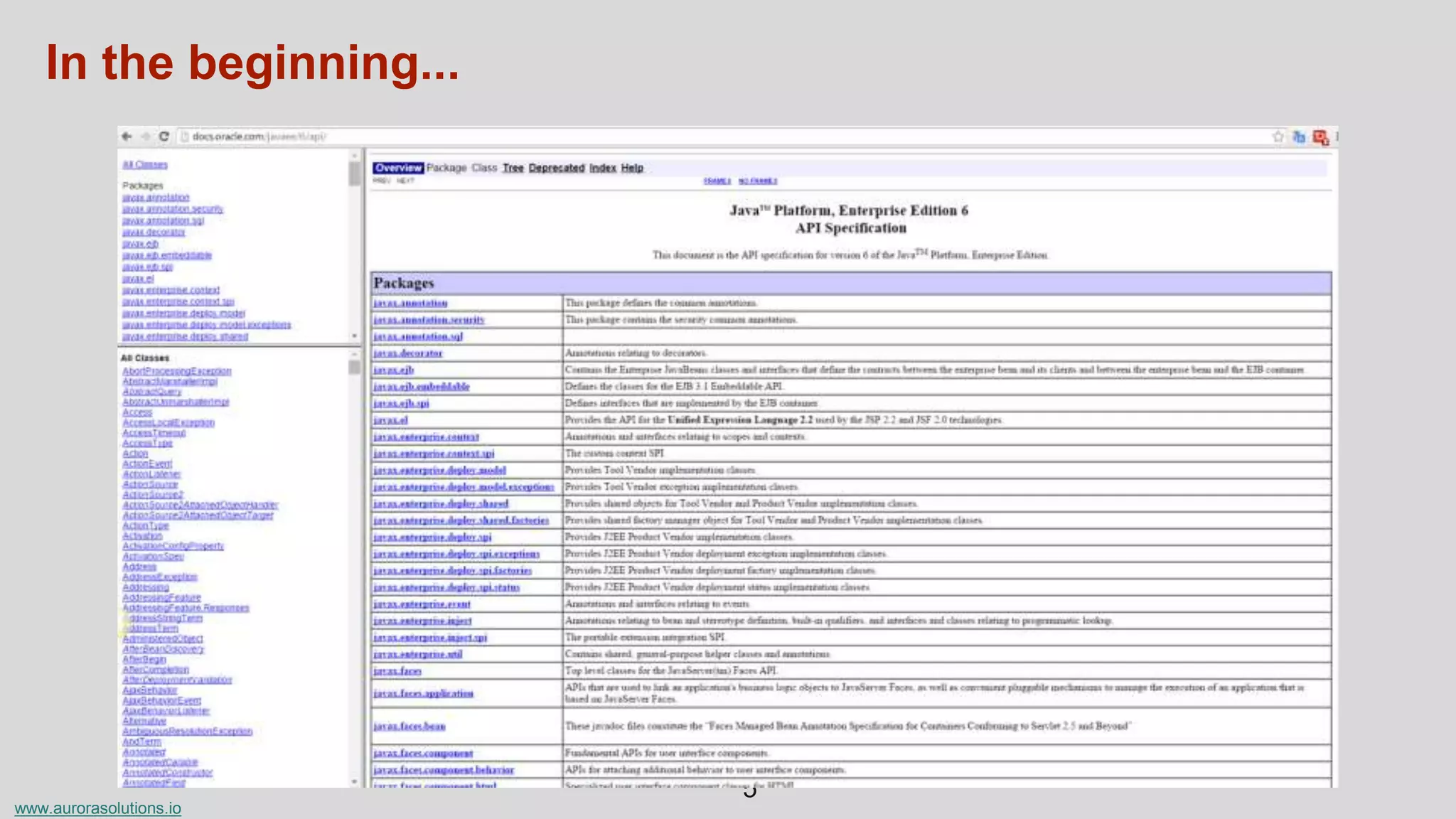Open the AccessTimeout class link
The width and height of the screenshot is (1456, 819).
coord(154,432)
